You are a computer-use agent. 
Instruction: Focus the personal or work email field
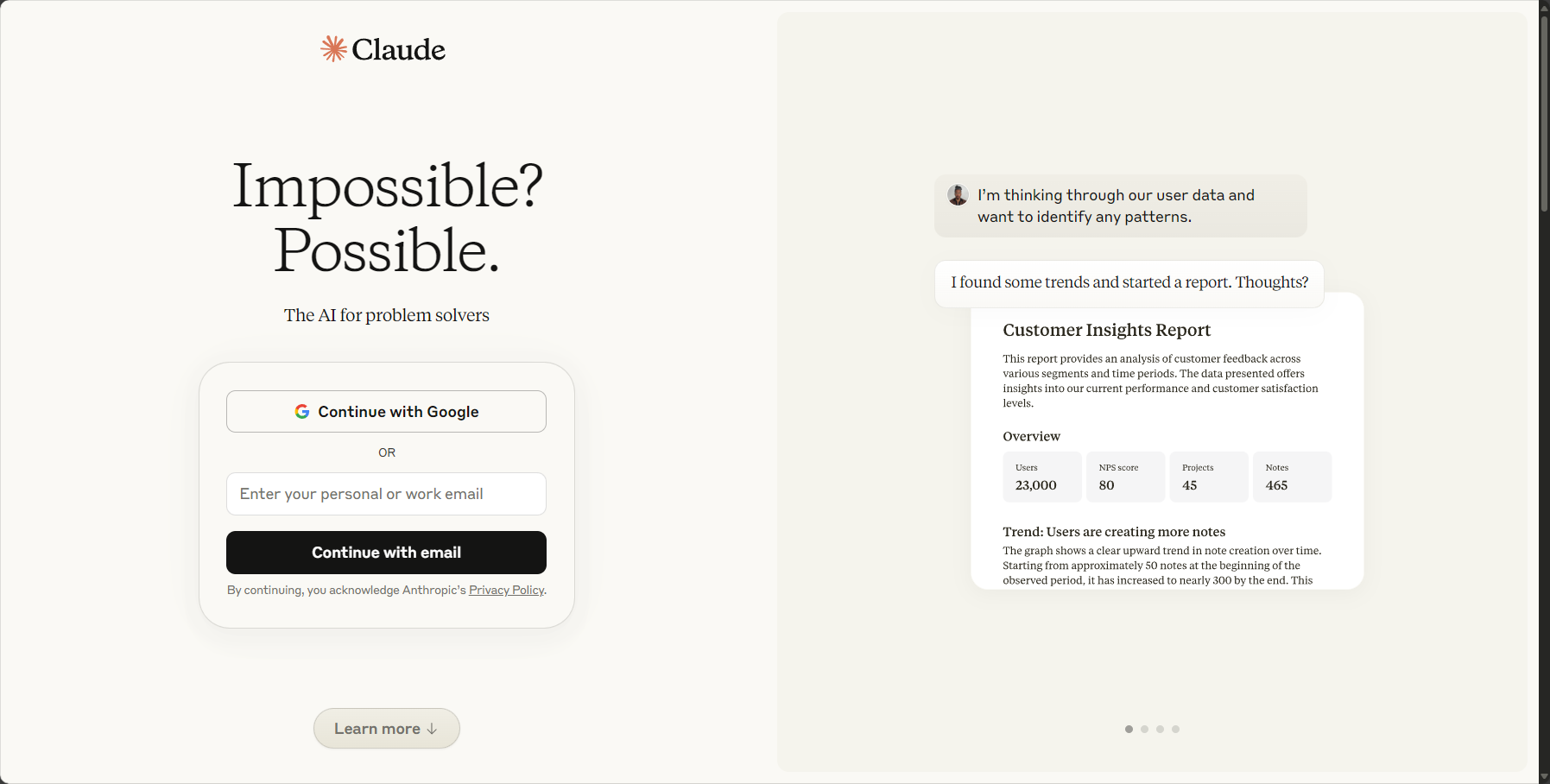[x=386, y=494]
